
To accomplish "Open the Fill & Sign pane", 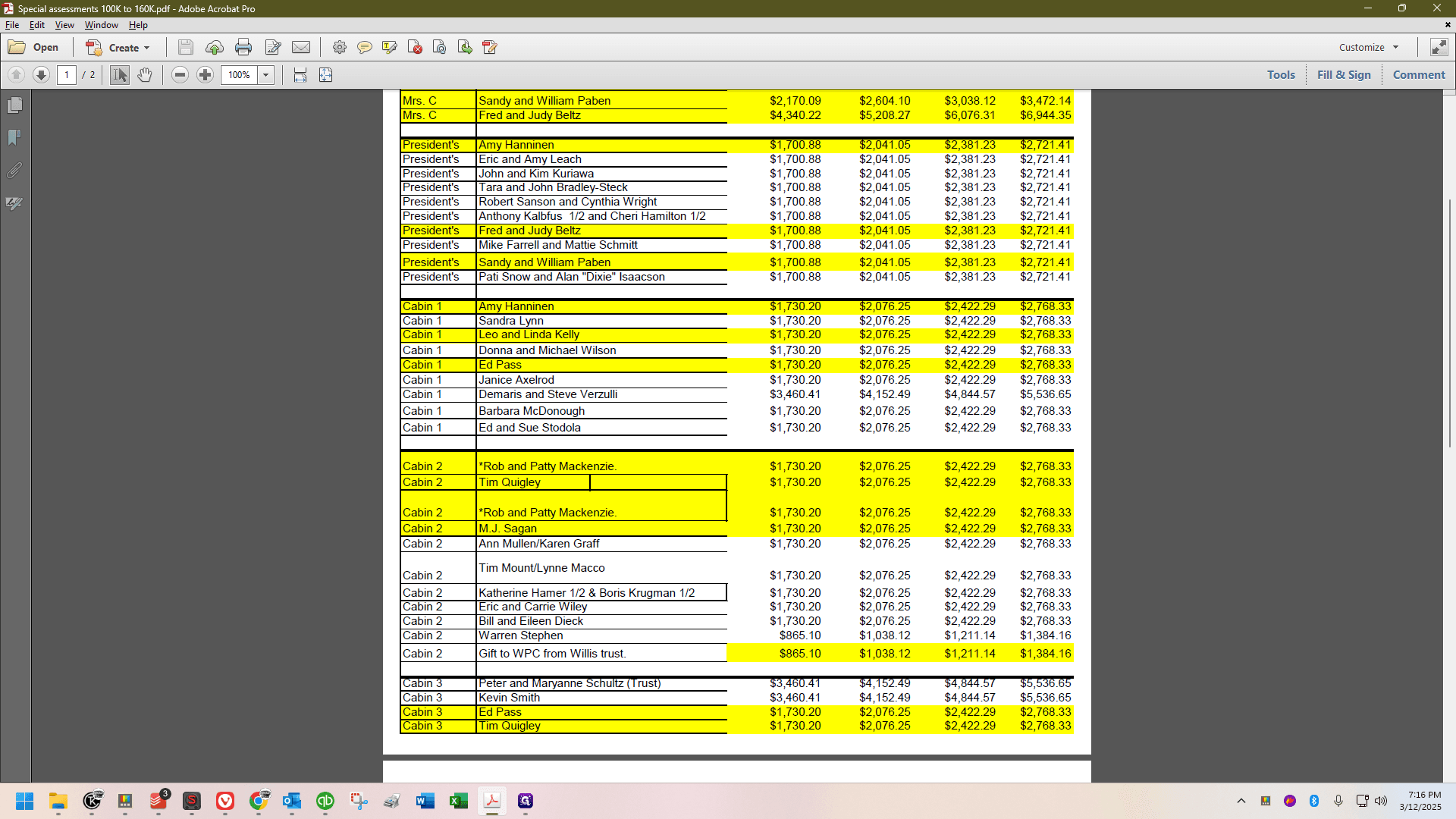I will (x=1344, y=75).
